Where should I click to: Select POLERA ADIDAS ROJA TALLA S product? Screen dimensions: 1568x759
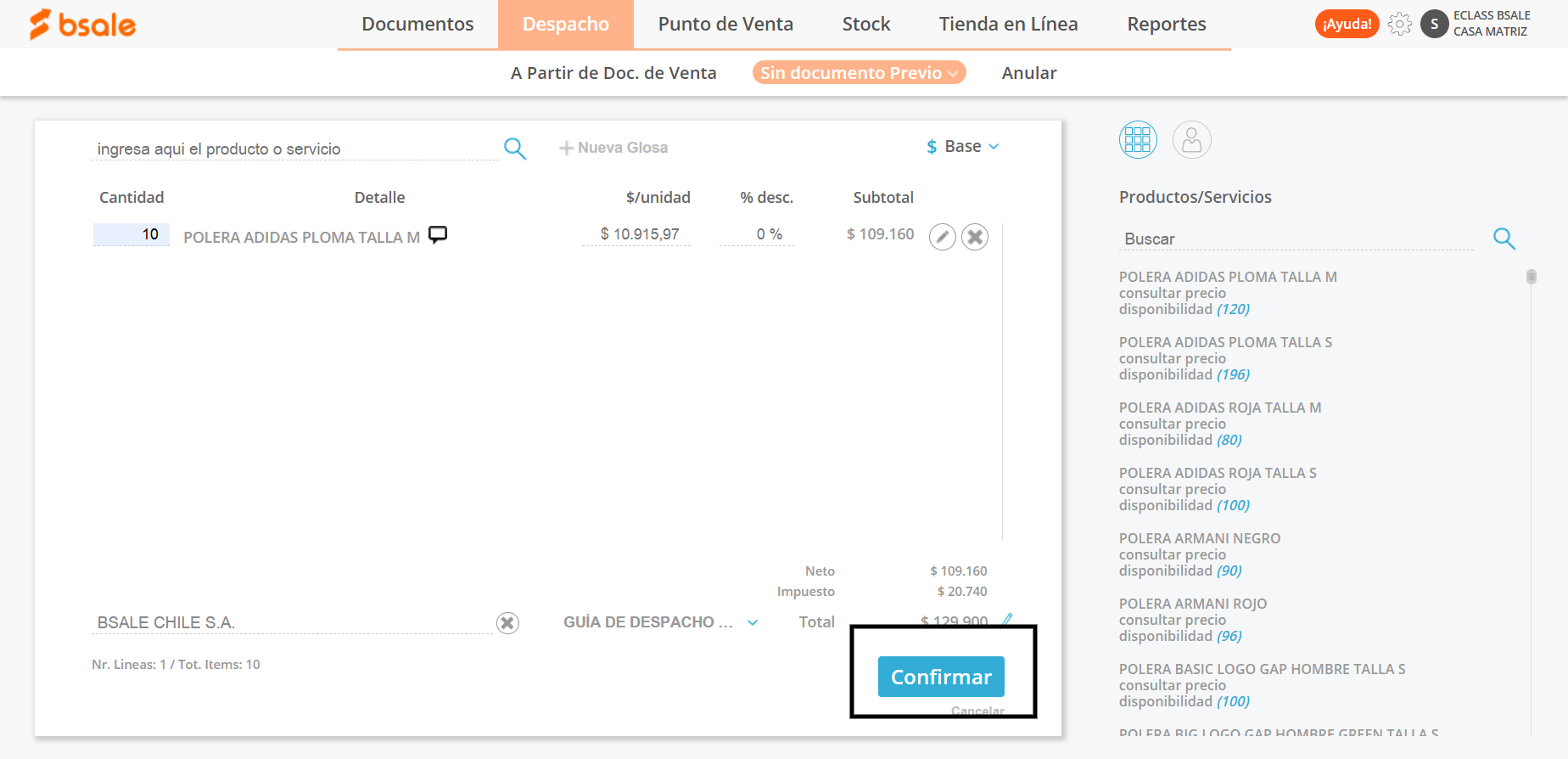(1218, 473)
